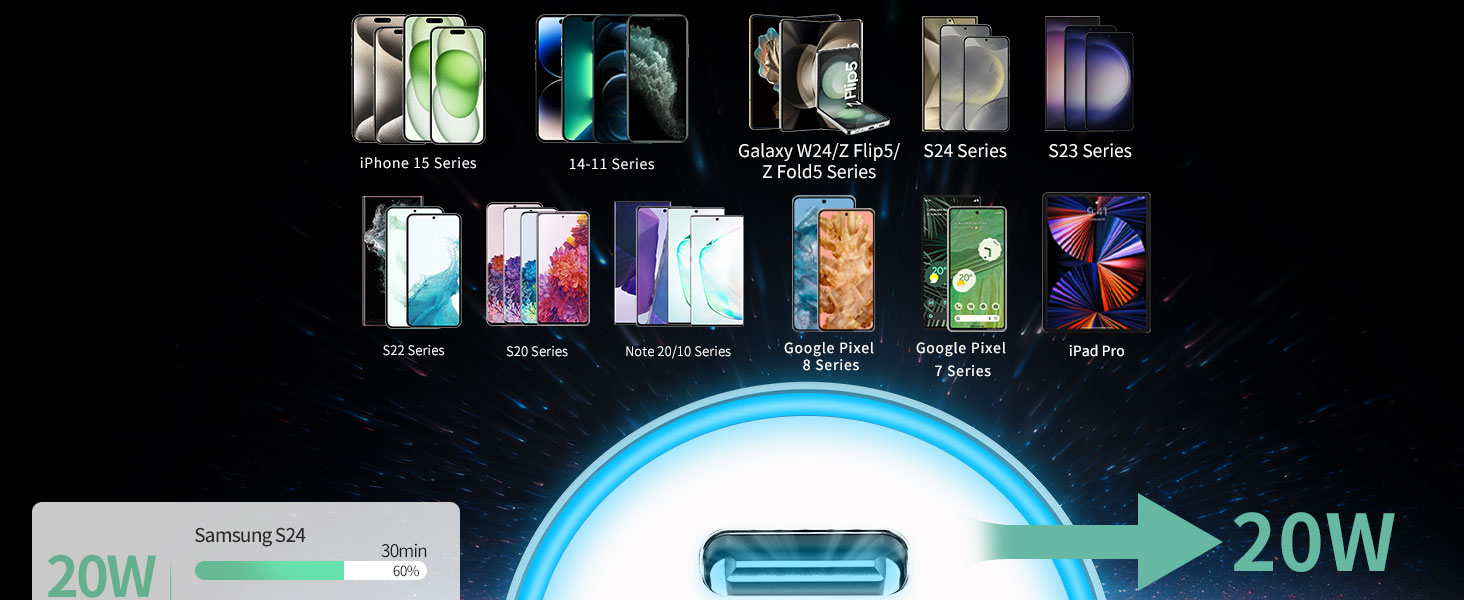Select the S20 Series phones image
The height and width of the screenshot is (600, 1464).
tap(538, 264)
